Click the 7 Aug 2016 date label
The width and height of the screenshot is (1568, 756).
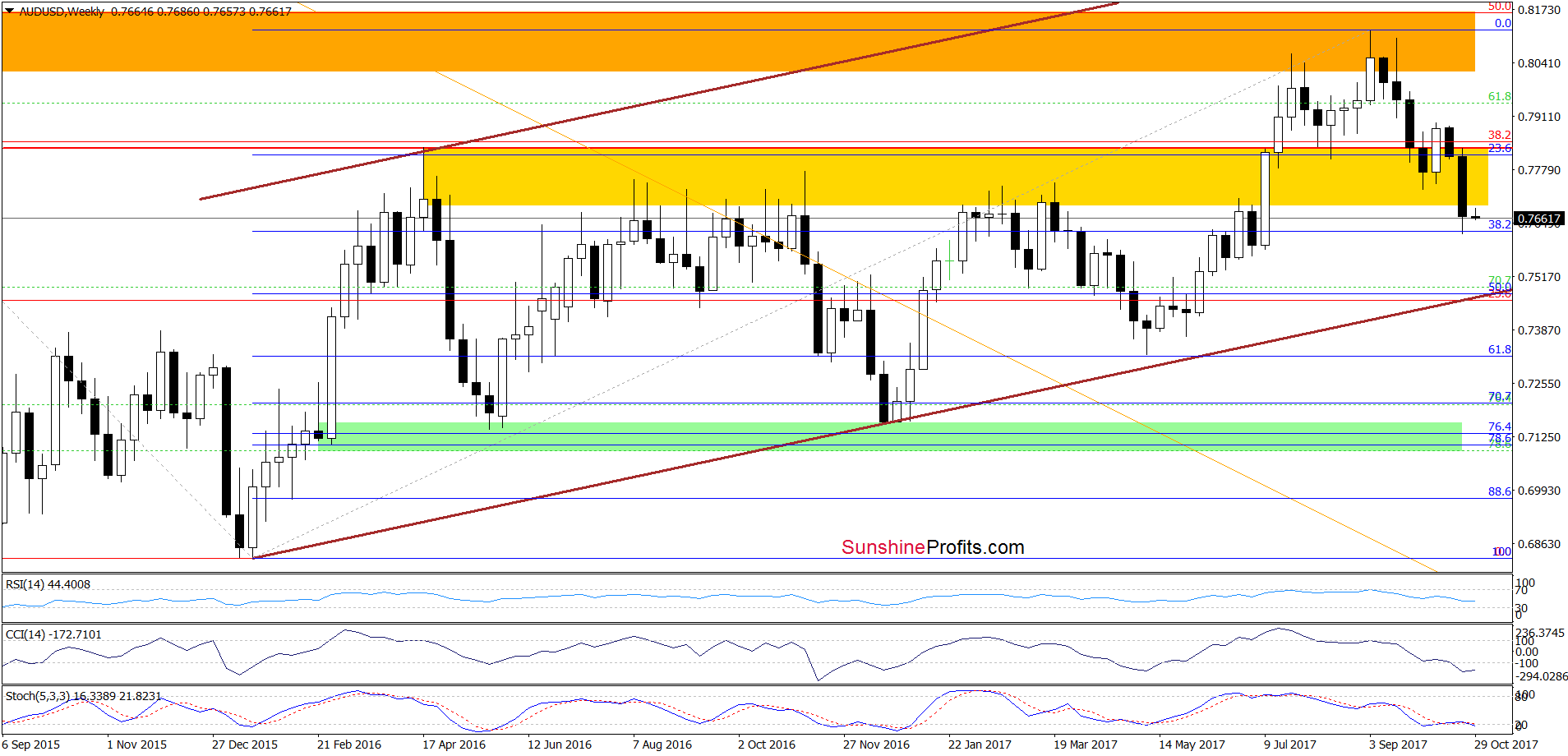click(662, 744)
